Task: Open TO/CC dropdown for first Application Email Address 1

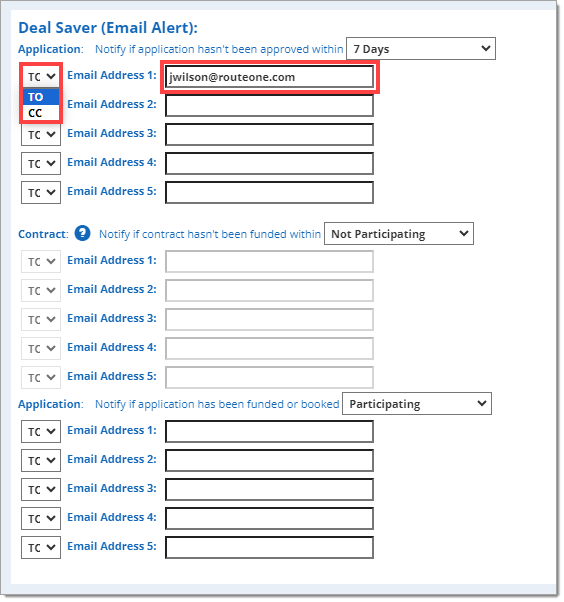Action: click(x=41, y=77)
